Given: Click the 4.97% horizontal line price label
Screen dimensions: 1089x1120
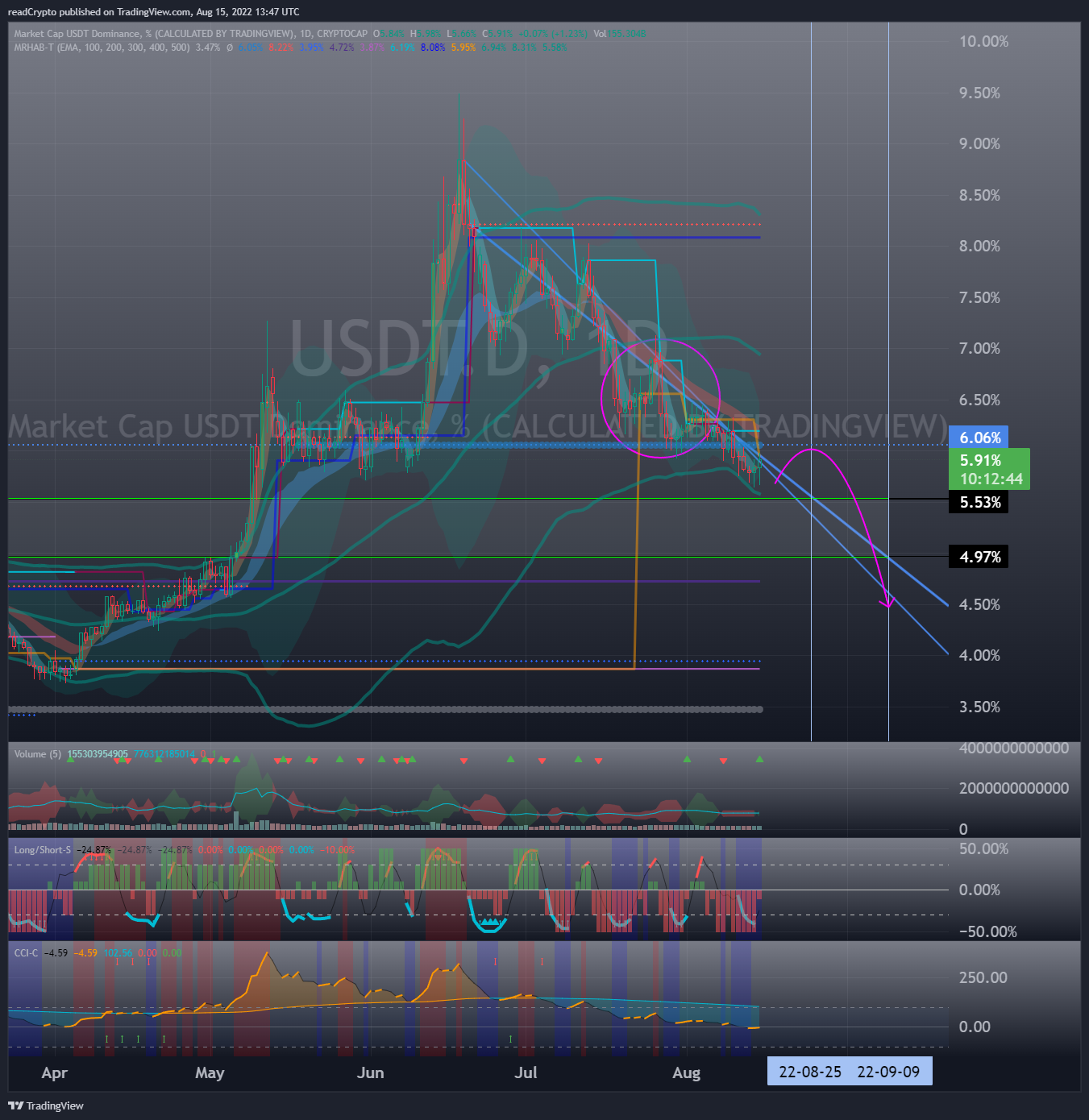Looking at the screenshot, I should [x=979, y=557].
